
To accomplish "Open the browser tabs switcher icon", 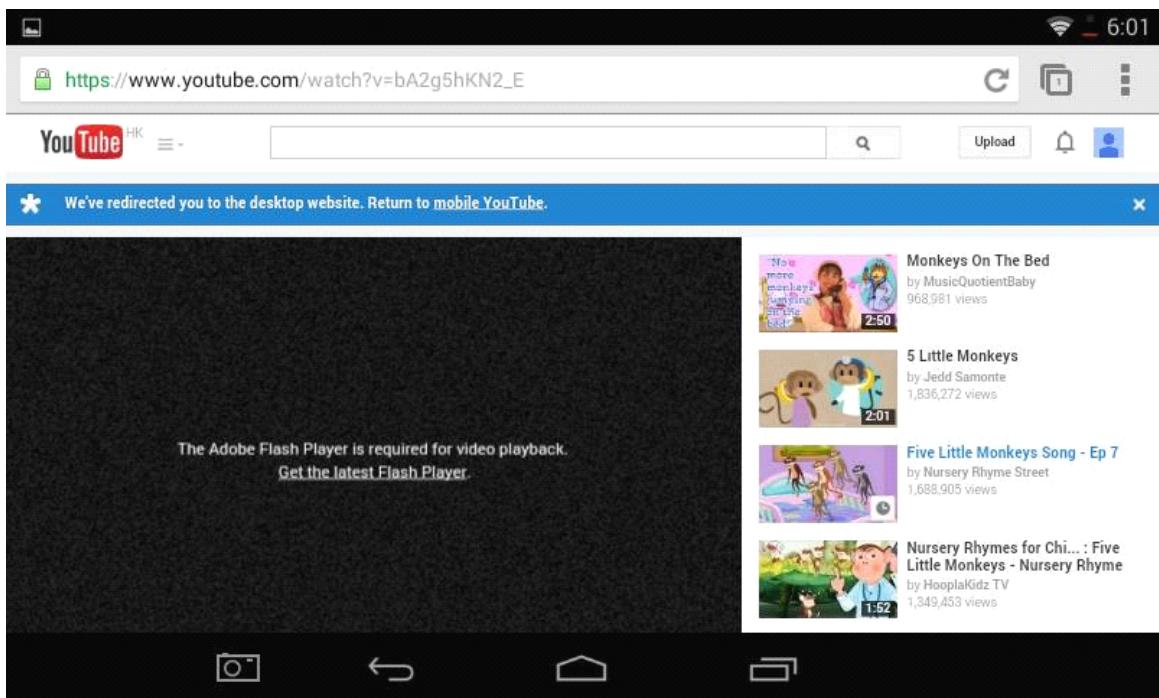I will (x=1056, y=80).
